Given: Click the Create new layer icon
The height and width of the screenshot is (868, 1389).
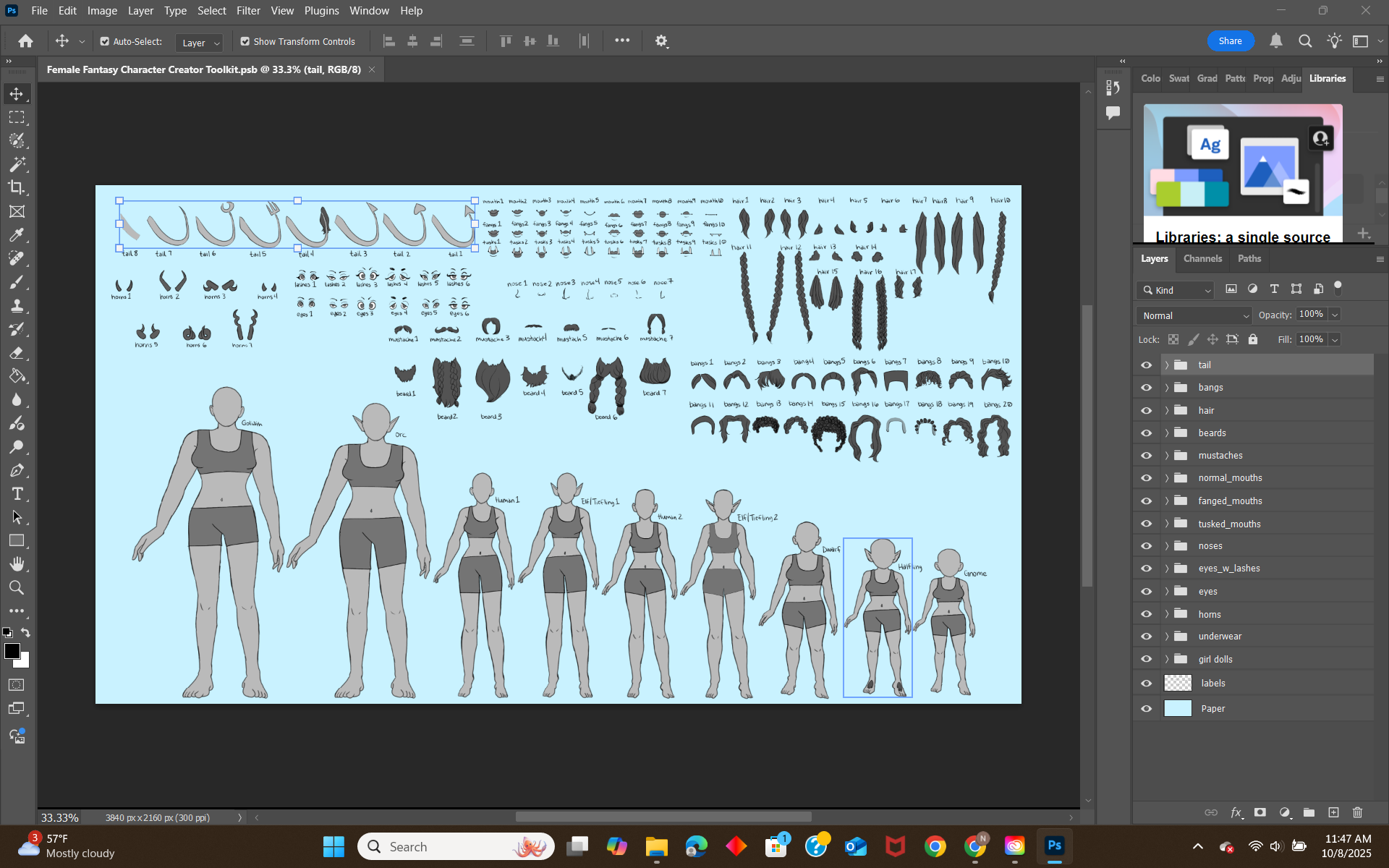Looking at the screenshot, I should coord(1333,812).
